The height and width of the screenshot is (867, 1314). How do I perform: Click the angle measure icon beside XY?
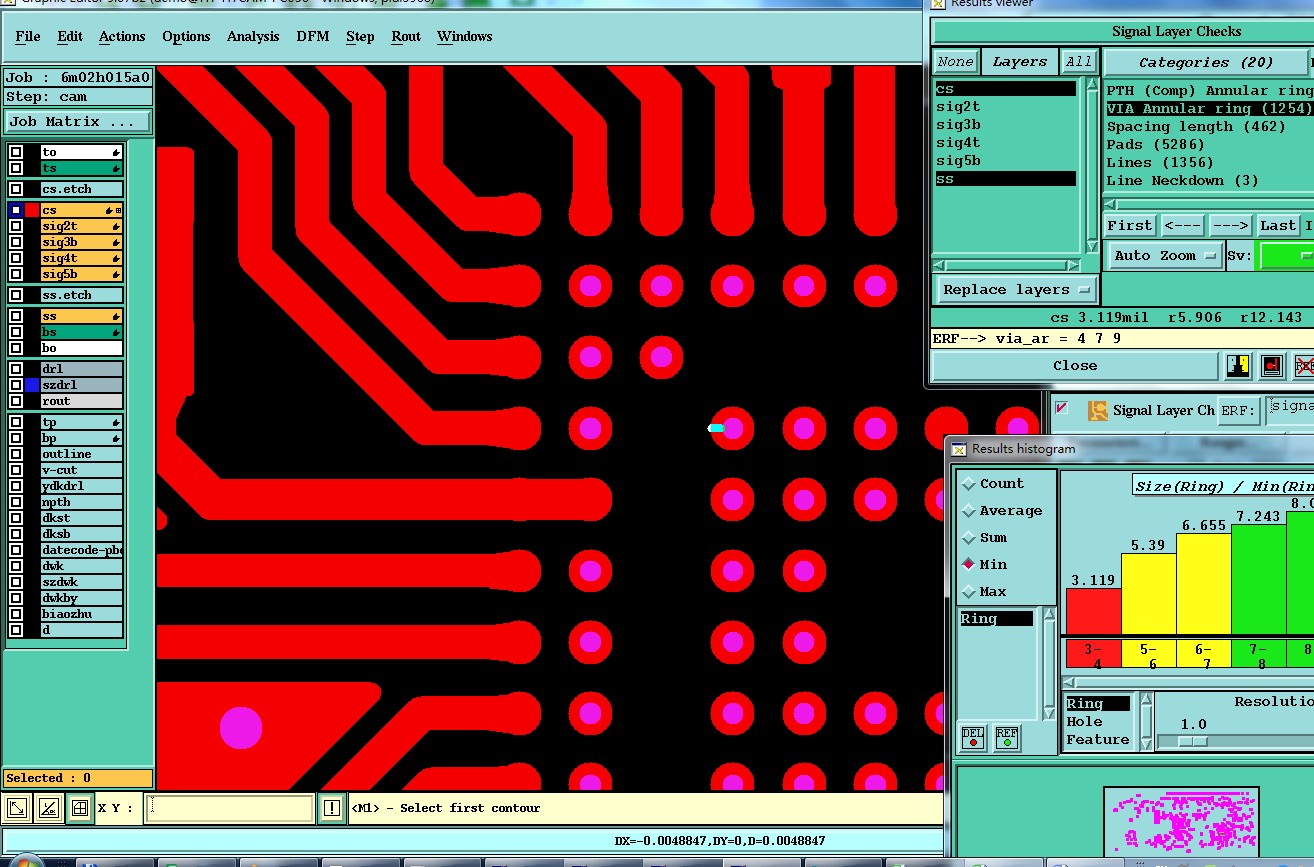[x=48, y=808]
